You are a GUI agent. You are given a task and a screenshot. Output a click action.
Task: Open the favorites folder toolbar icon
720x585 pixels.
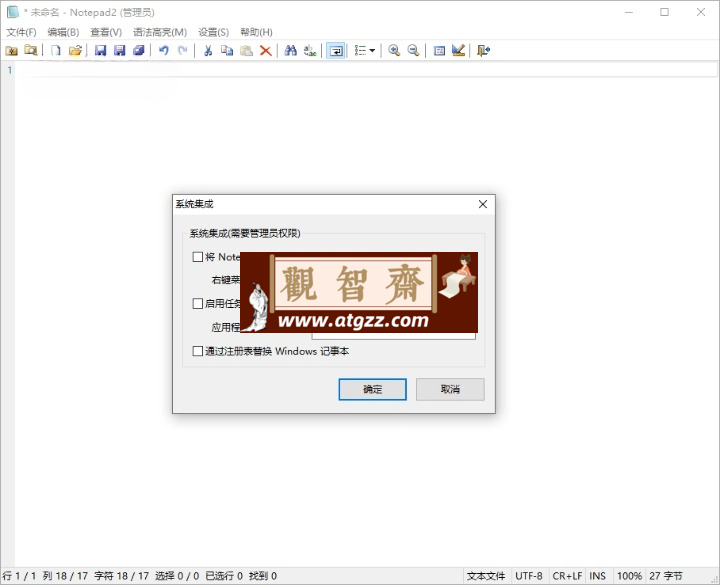11,51
